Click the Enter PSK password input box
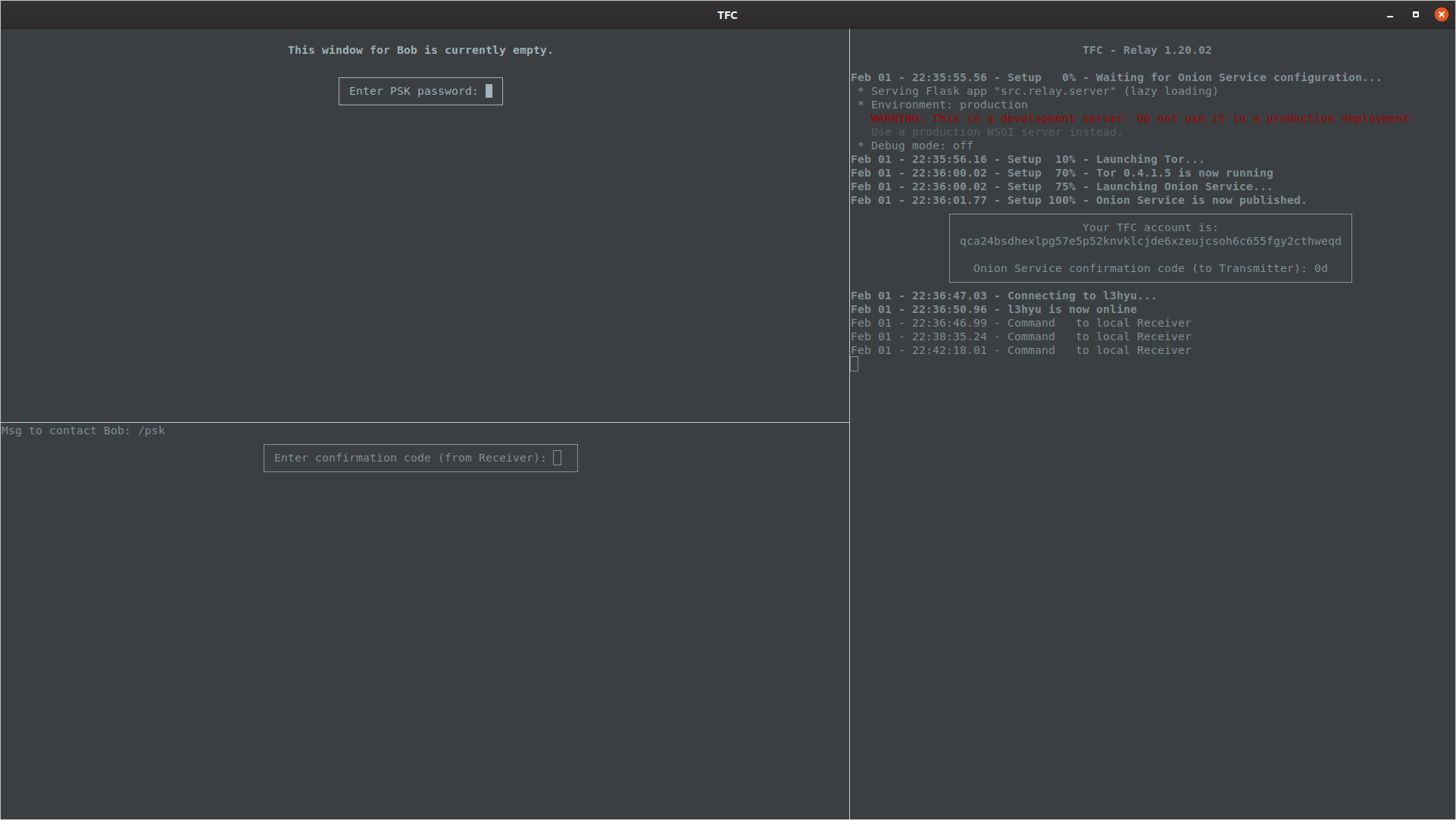 tap(420, 92)
